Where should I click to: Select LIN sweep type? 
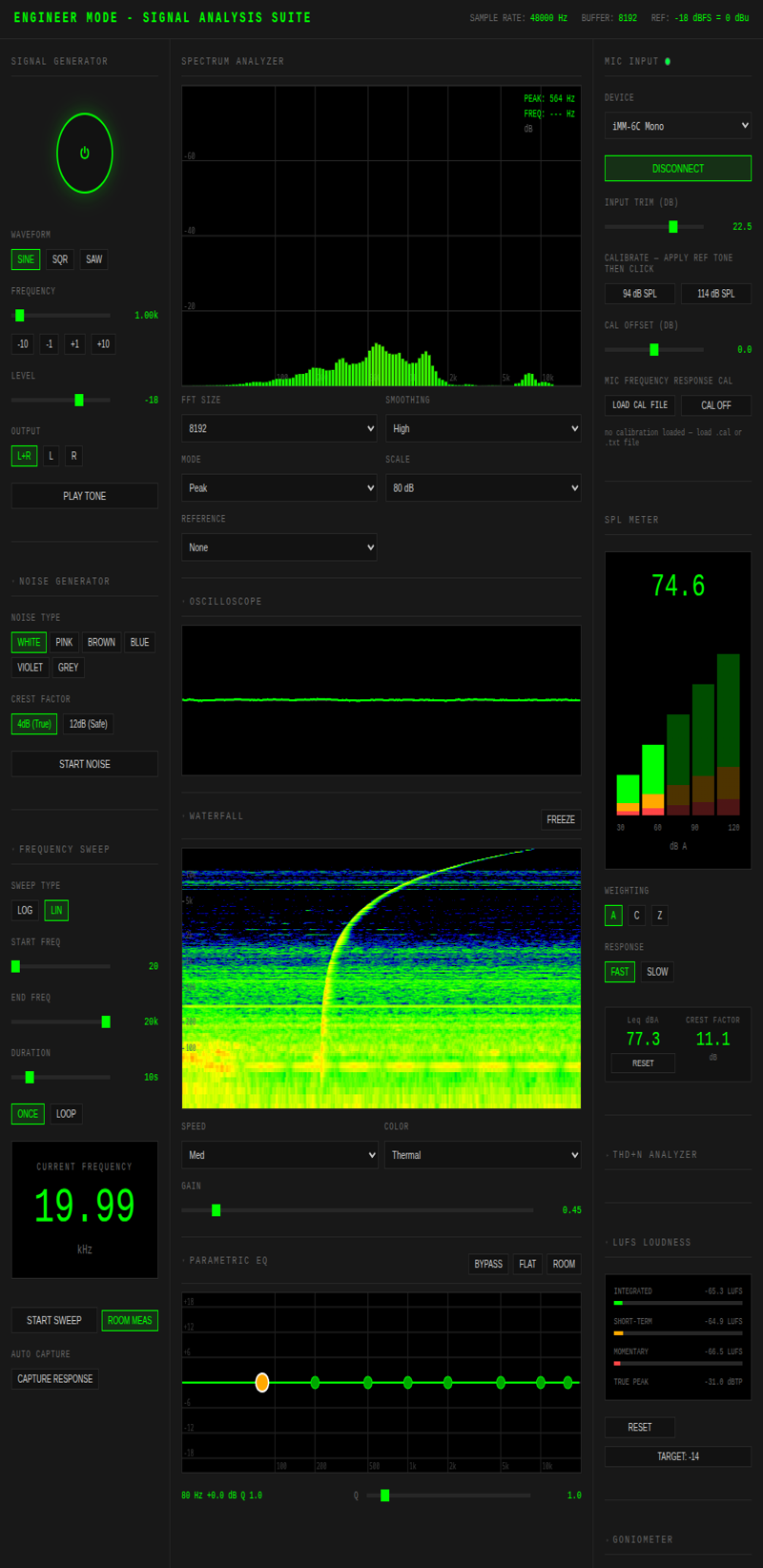pyautogui.click(x=56, y=911)
